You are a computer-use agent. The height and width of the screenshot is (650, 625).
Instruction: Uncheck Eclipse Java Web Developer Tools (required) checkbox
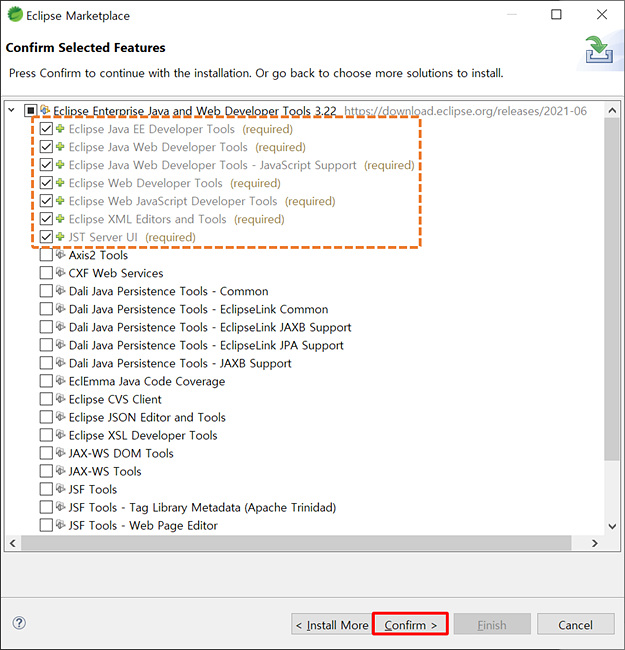pos(46,147)
